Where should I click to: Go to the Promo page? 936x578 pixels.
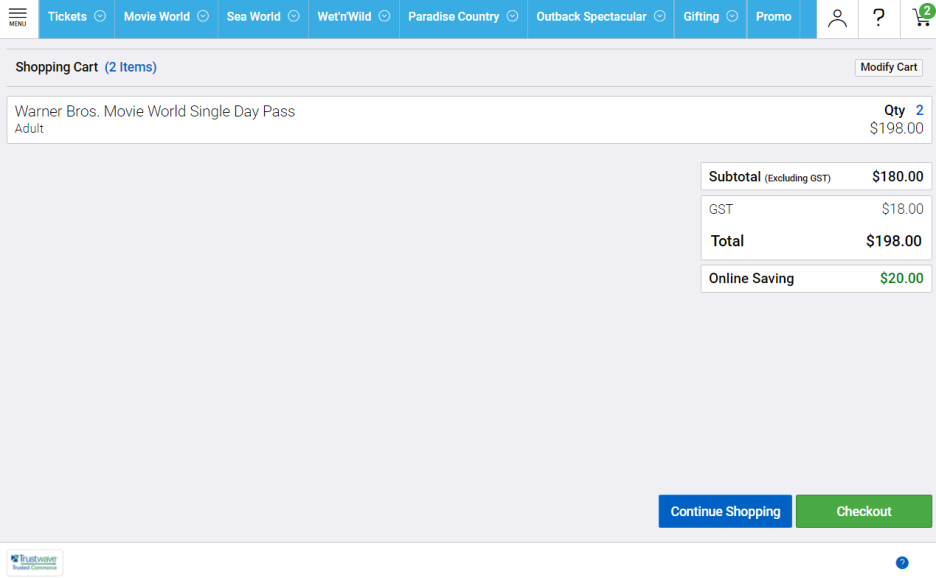774,19
